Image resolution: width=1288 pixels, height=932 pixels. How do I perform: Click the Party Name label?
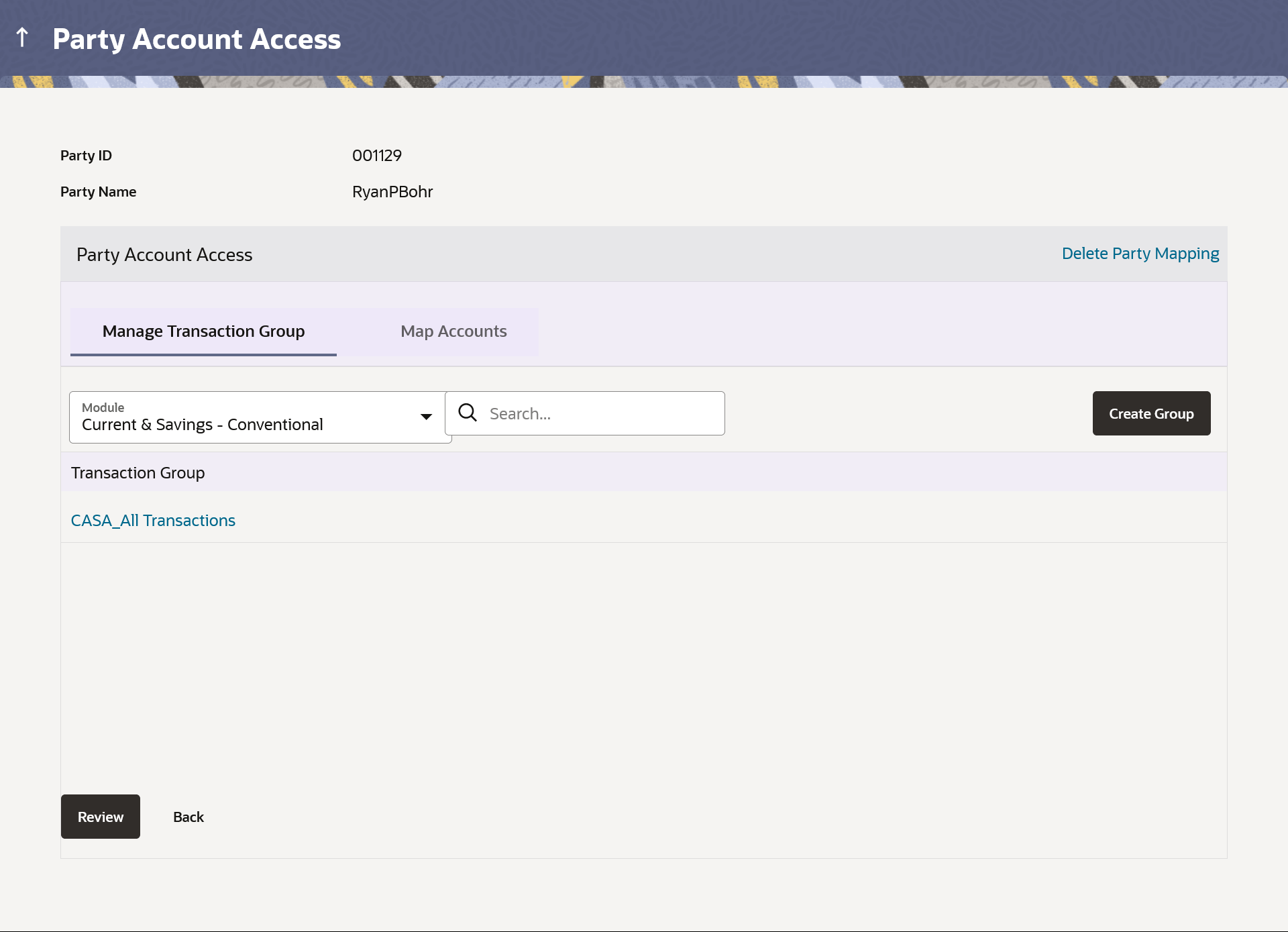point(98,192)
